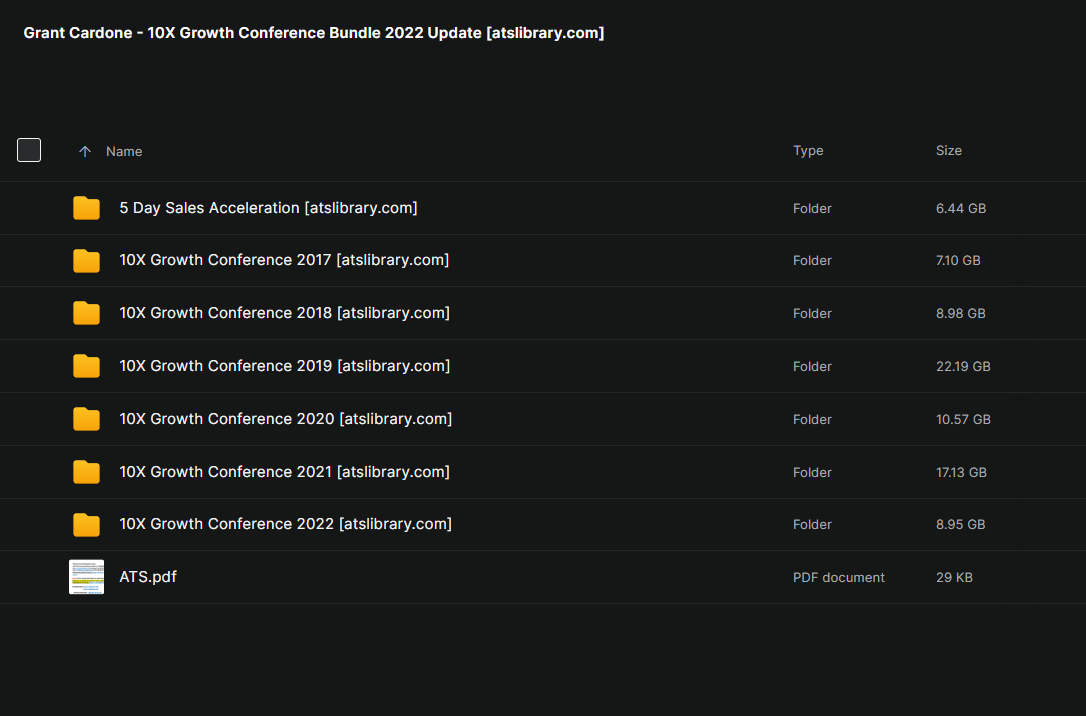This screenshot has height=716, width=1086.
Task: Click the '10.57 GB' size value
Action: click(963, 420)
